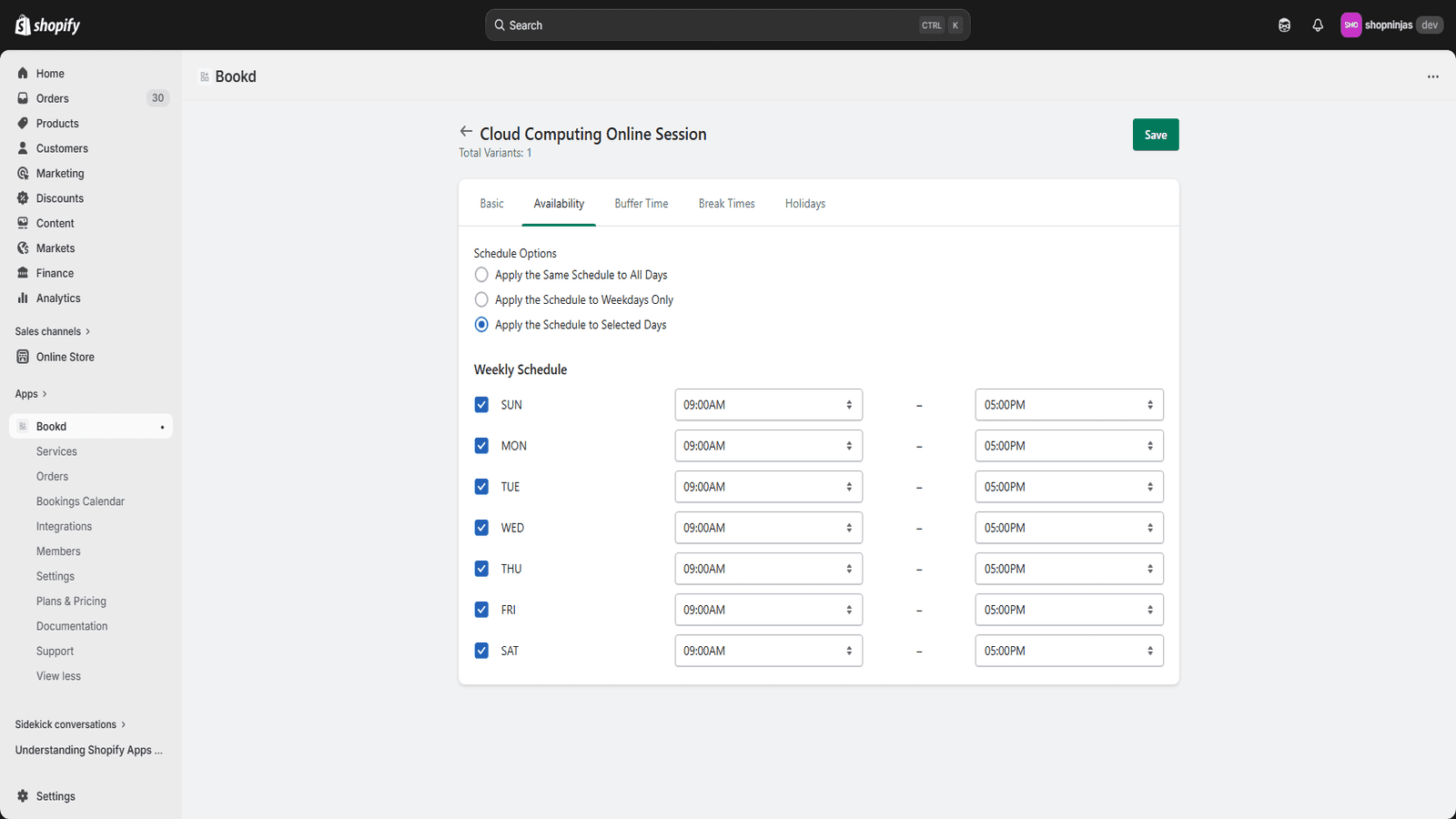
Task: Click the Finance bank icon
Action: [x=23, y=273]
